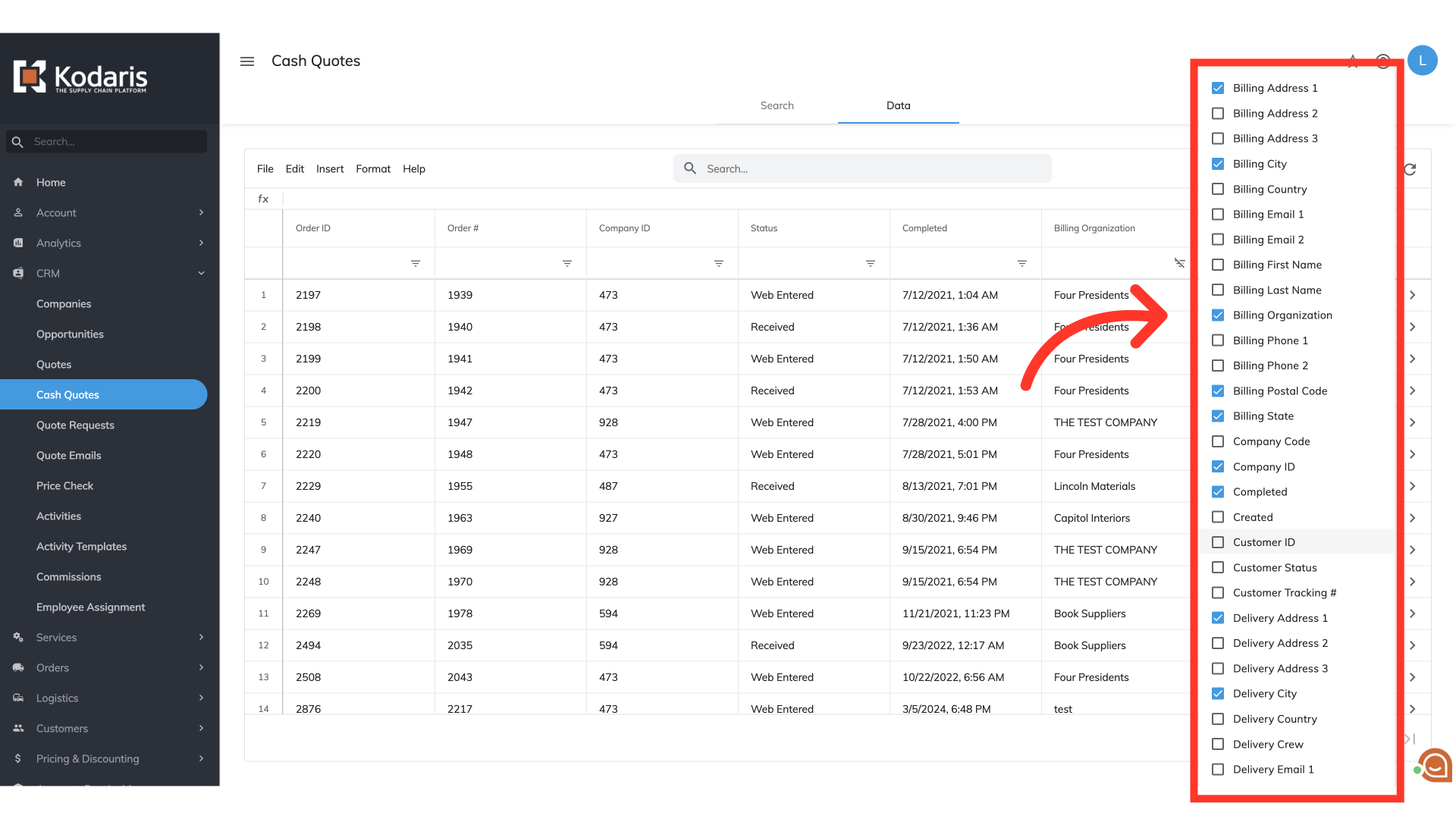Open the Order ID column filter icon
Image resolution: width=1456 pixels, height=819 pixels.
coord(416,263)
